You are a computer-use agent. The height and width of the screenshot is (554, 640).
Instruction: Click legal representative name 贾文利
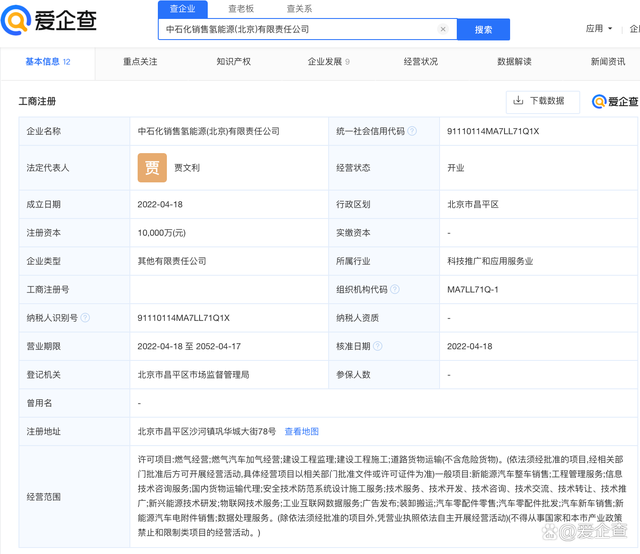(x=187, y=168)
